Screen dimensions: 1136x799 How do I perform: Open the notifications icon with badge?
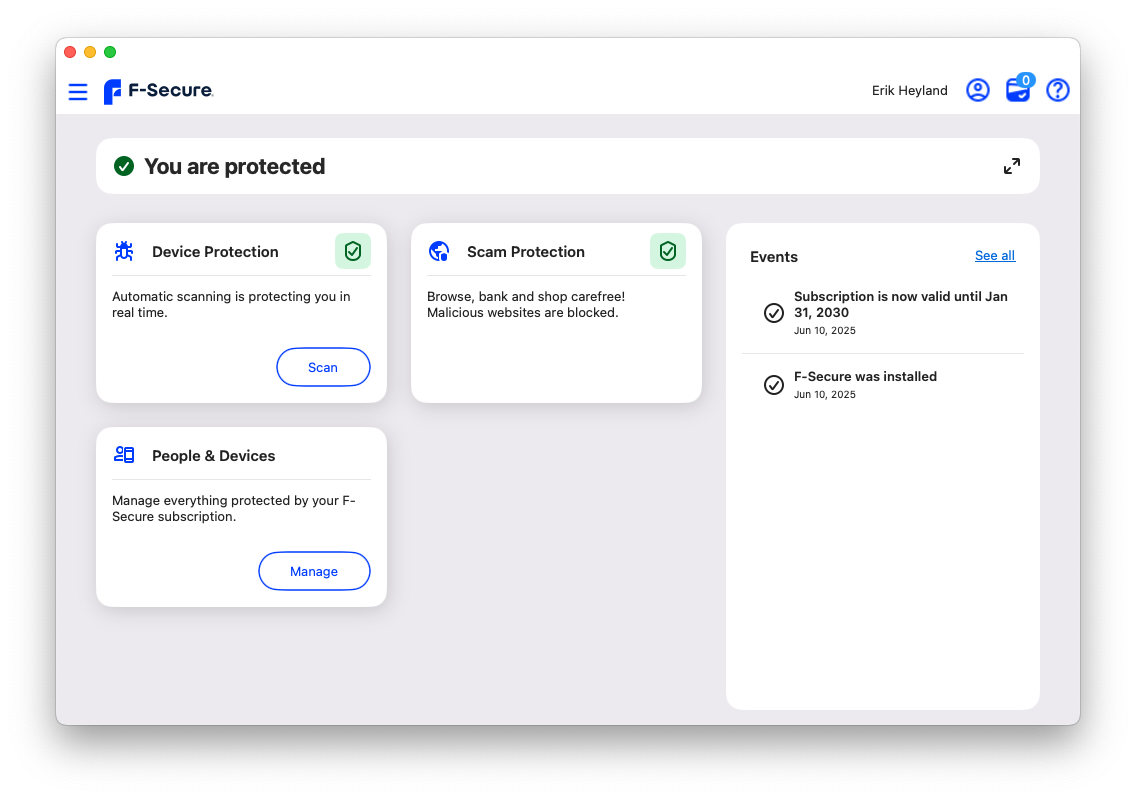pyautogui.click(x=1018, y=91)
